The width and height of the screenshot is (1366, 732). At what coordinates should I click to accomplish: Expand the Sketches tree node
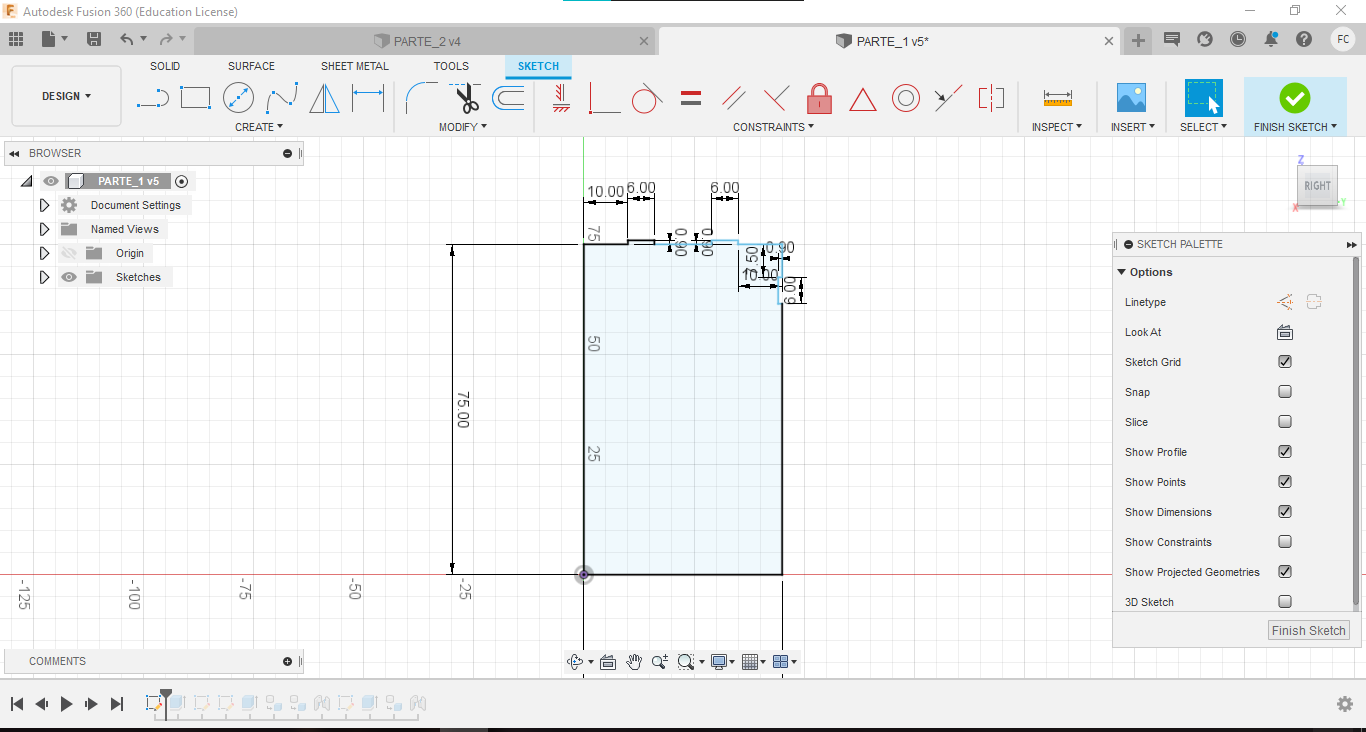pos(44,277)
